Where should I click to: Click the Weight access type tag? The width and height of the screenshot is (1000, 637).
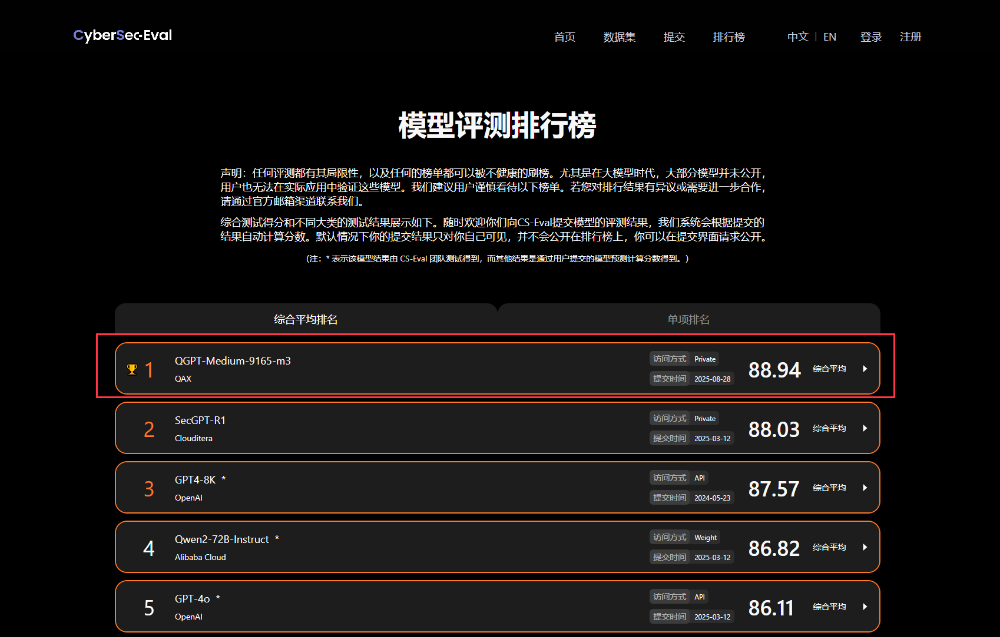[705, 538]
